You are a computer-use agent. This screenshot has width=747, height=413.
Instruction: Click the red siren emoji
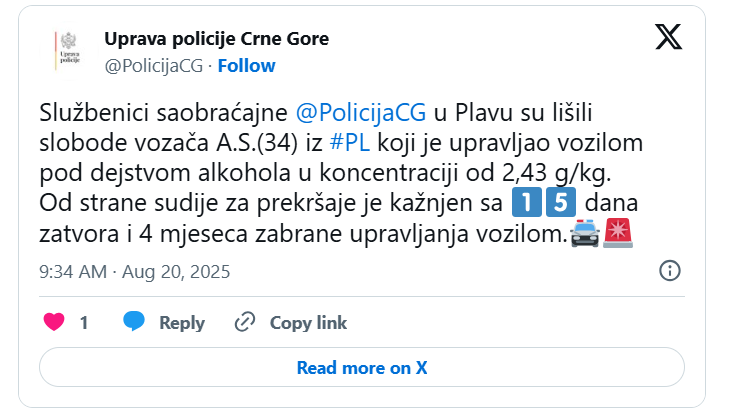click(618, 234)
